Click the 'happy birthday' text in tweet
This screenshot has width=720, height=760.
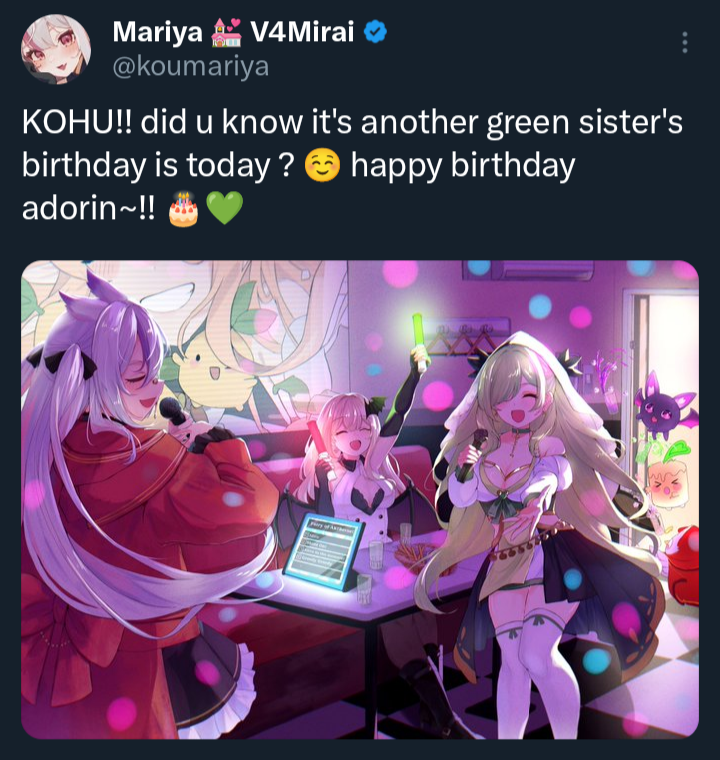[x=463, y=166]
